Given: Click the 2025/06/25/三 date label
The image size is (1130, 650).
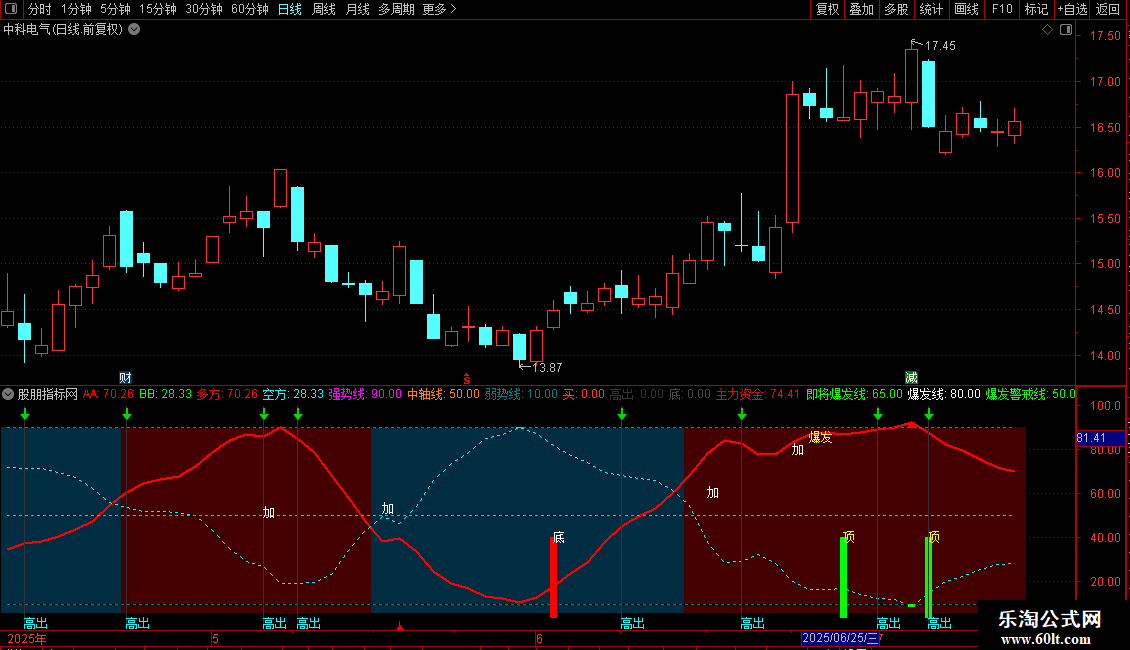Looking at the screenshot, I should click(840, 638).
